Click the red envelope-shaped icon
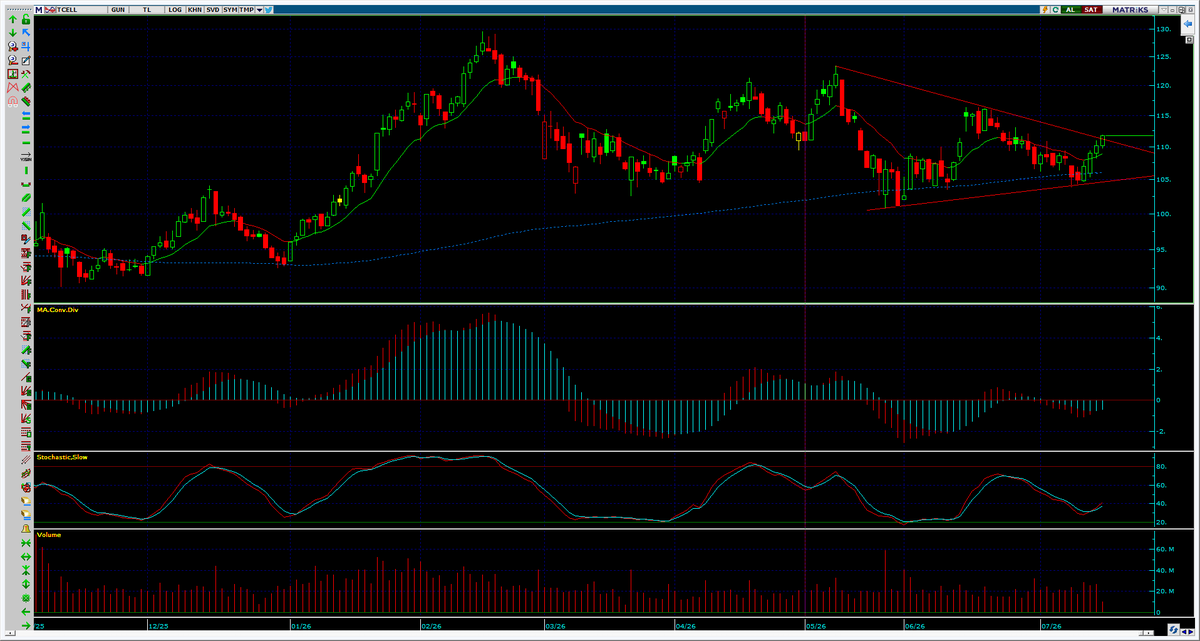The height and width of the screenshot is (641, 1200). (13, 87)
